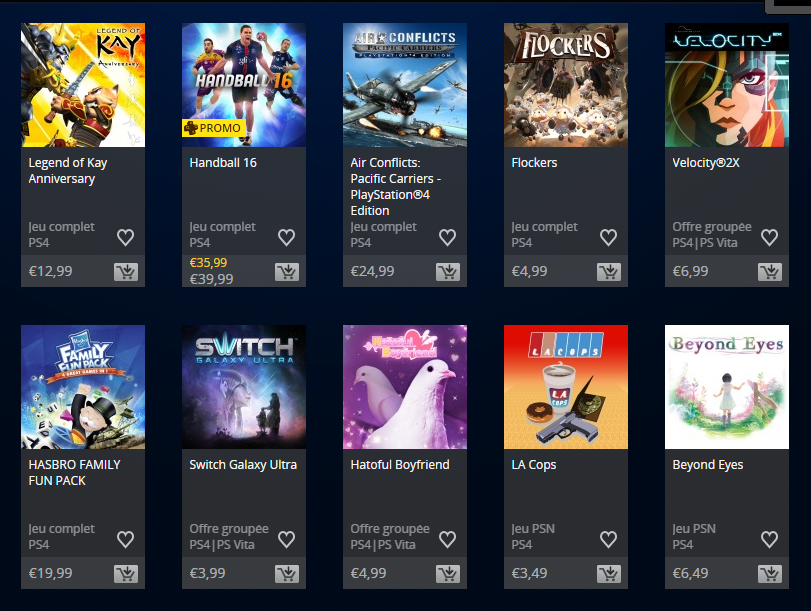
Task: Add Switch Galaxy Ultra to cart
Action: [x=287, y=574]
